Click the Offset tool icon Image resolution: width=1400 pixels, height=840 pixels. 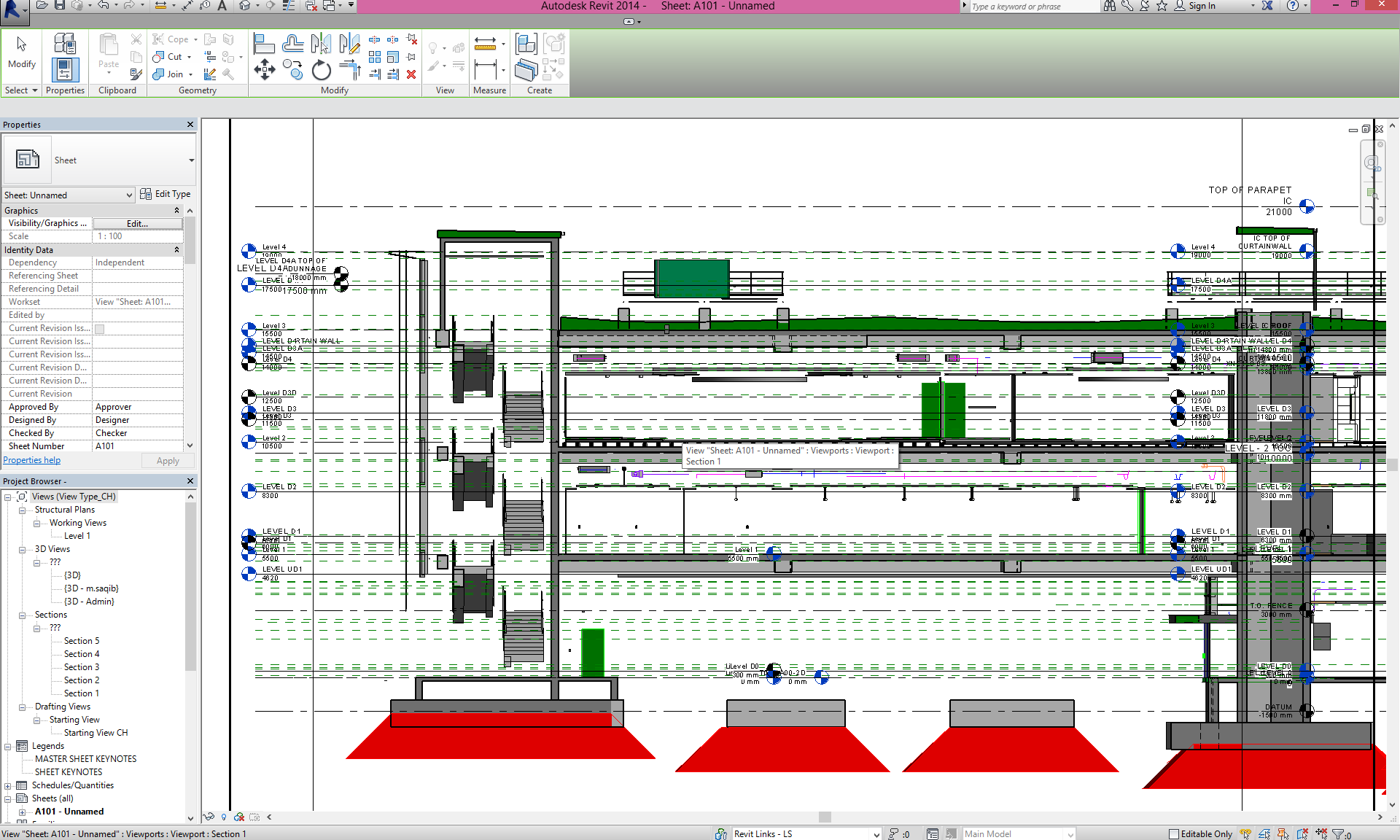(293, 44)
